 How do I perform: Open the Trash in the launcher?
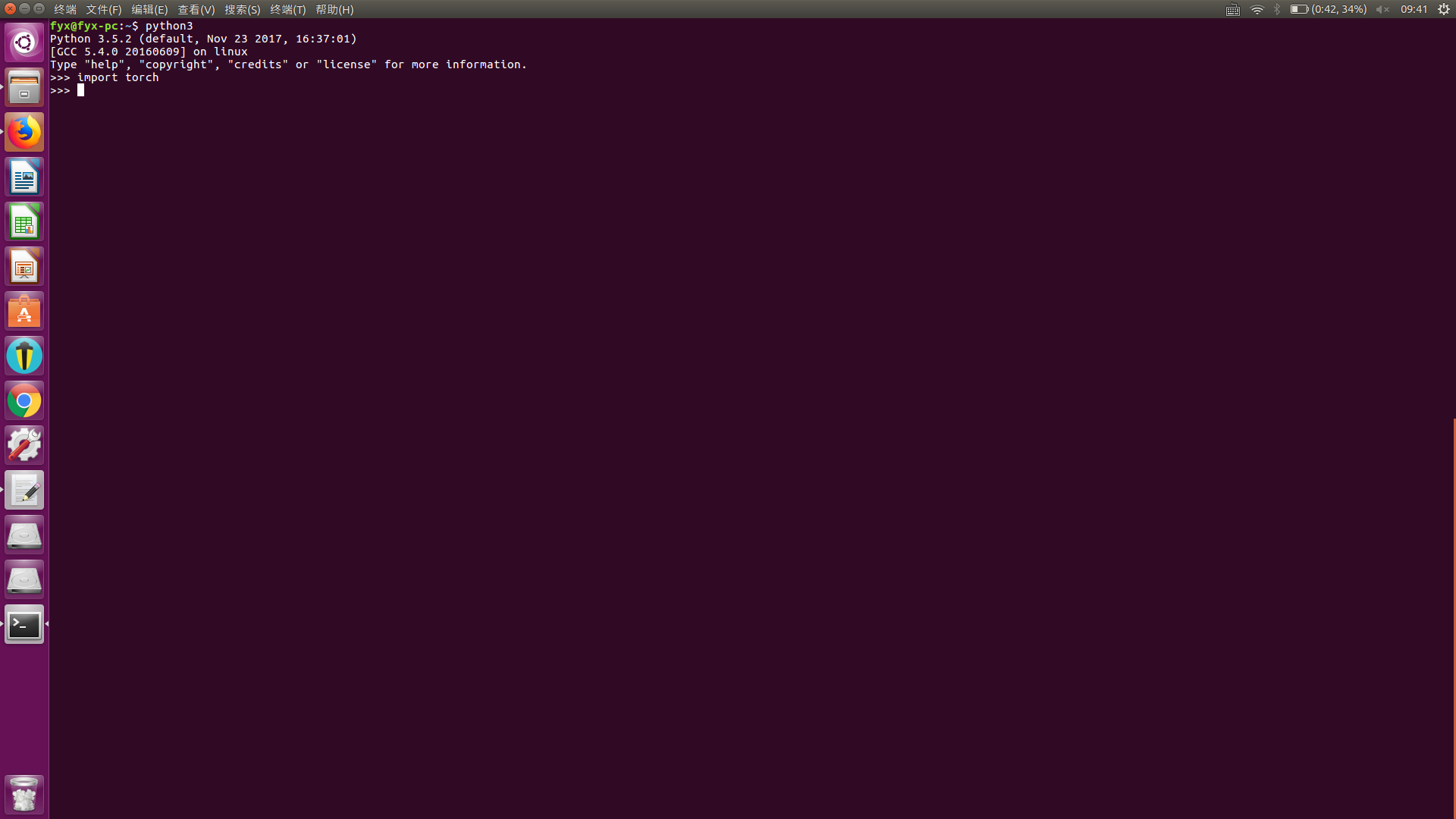pyautogui.click(x=24, y=794)
